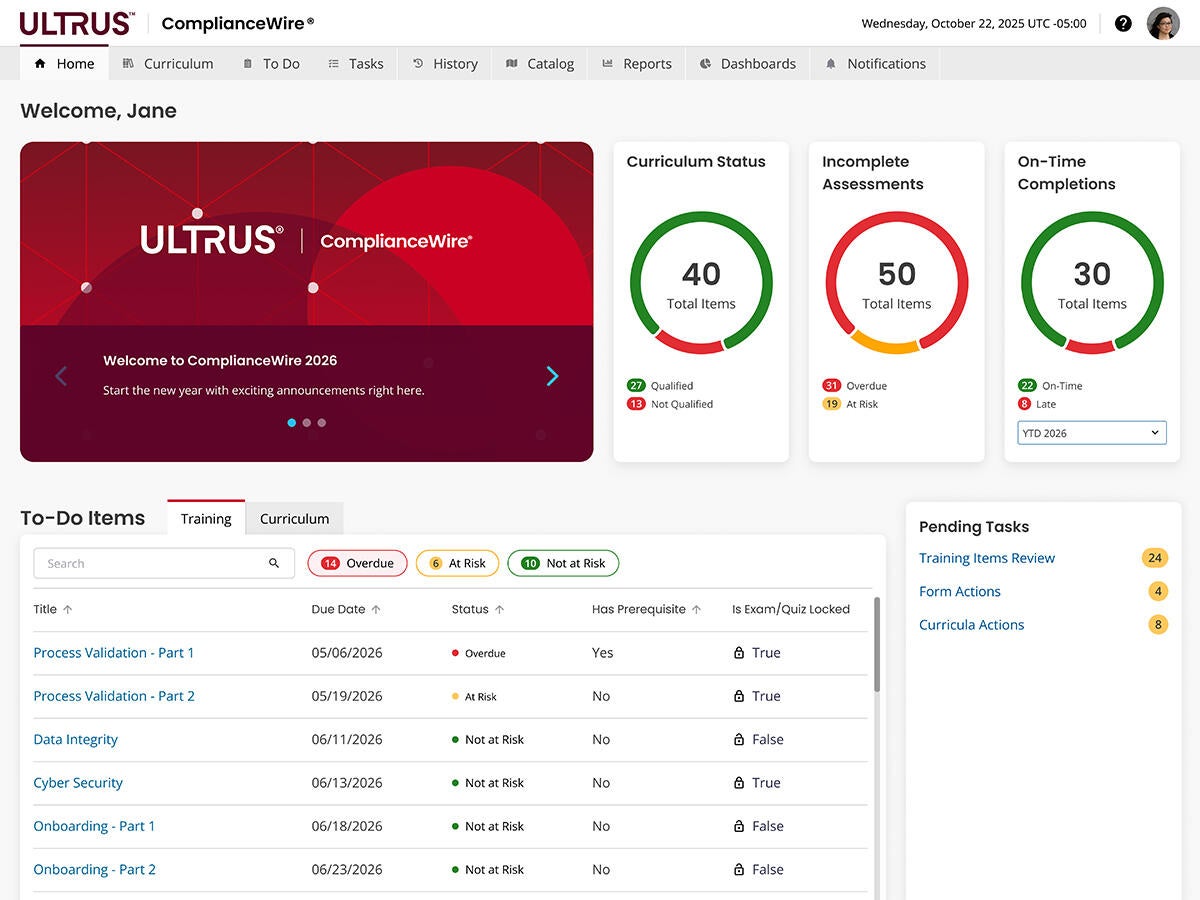Viewport: 1200px width, 900px height.
Task: Click the Curriculum Status donut chart
Action: tap(701, 283)
